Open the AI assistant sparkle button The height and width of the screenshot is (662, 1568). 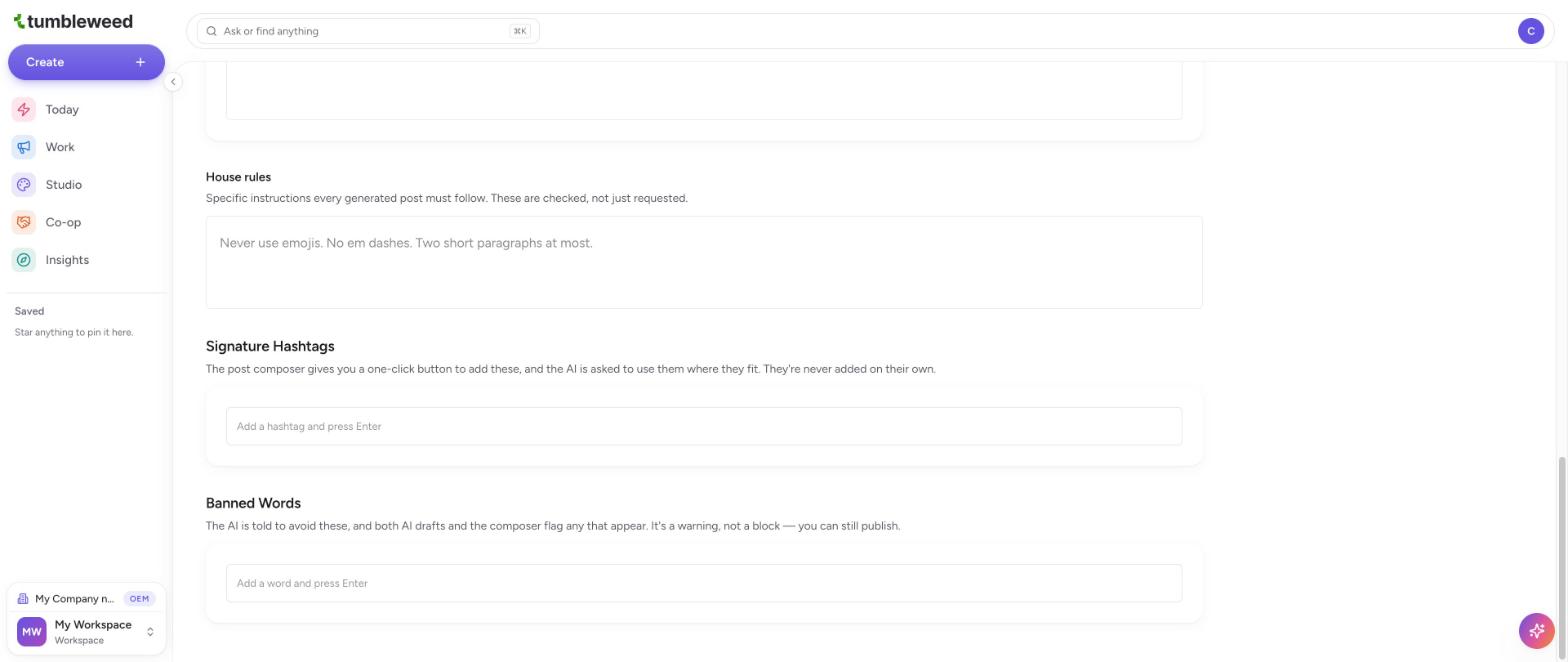coord(1536,630)
